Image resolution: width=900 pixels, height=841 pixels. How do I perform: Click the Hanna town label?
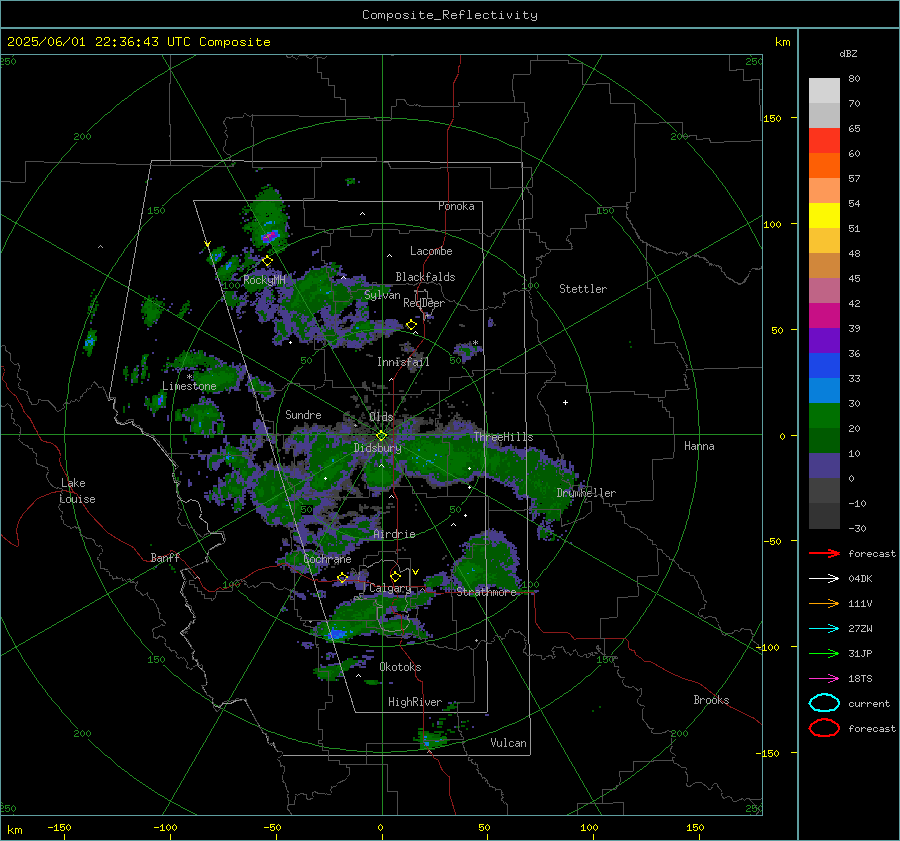699,446
